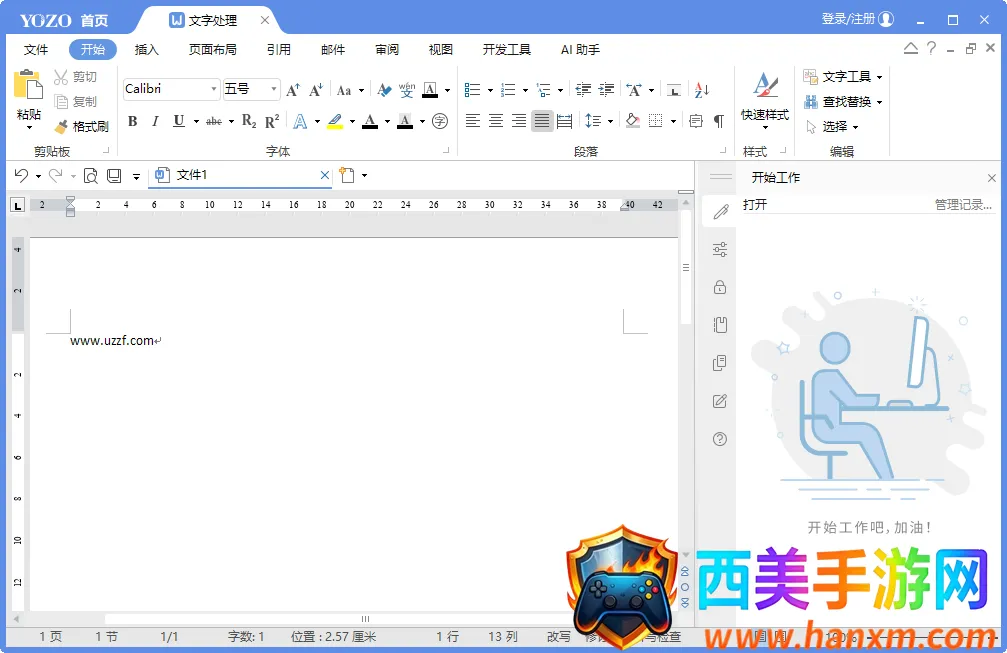Open the 插入 (Insert) ribbon tab
The width and height of the screenshot is (1007, 653).
coord(147,49)
